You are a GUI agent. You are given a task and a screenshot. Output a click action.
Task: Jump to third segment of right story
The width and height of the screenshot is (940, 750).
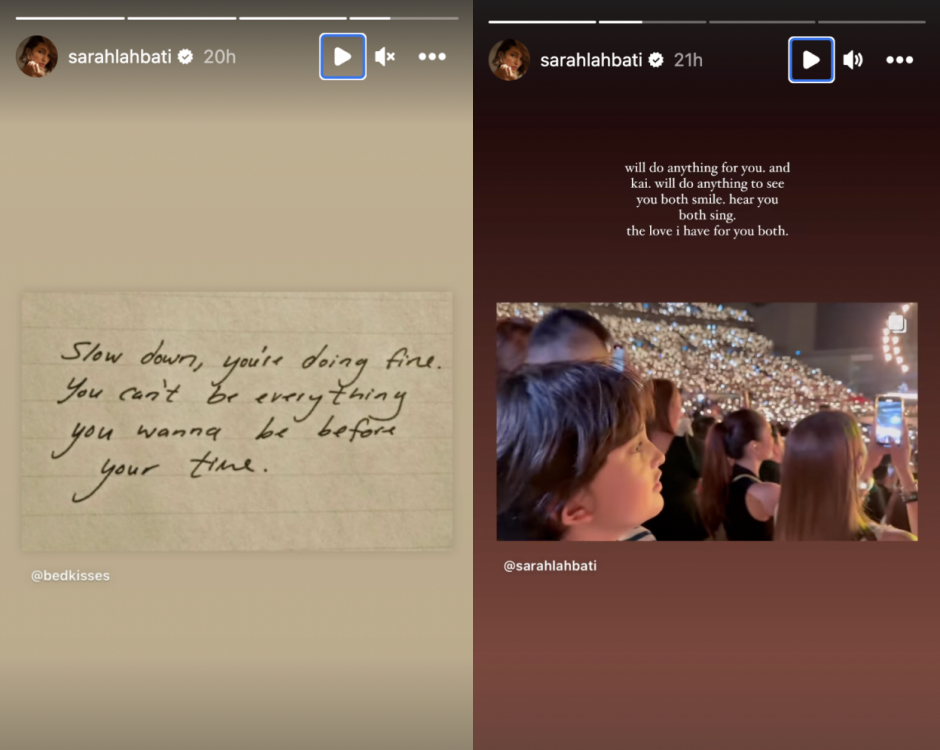(x=762, y=21)
